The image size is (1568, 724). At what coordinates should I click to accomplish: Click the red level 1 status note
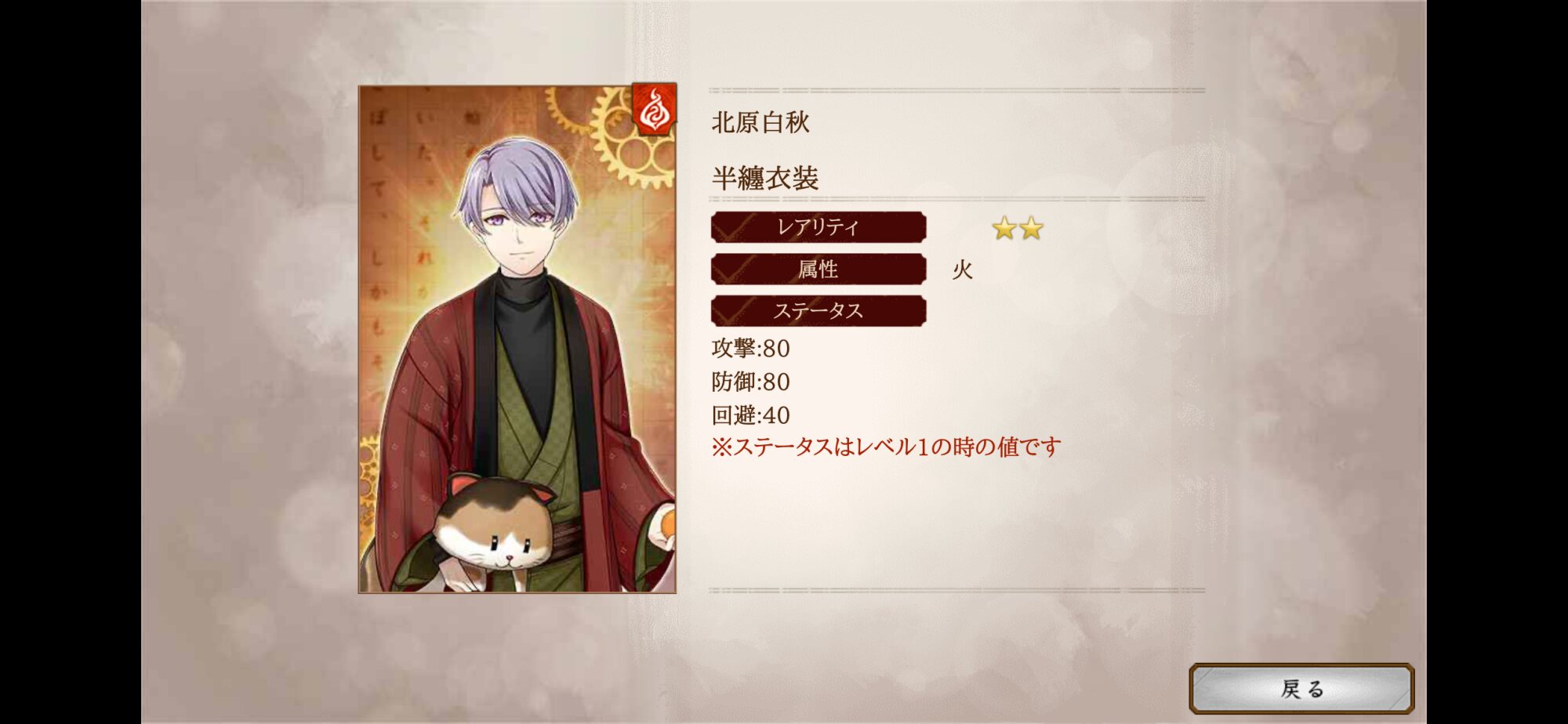(886, 447)
